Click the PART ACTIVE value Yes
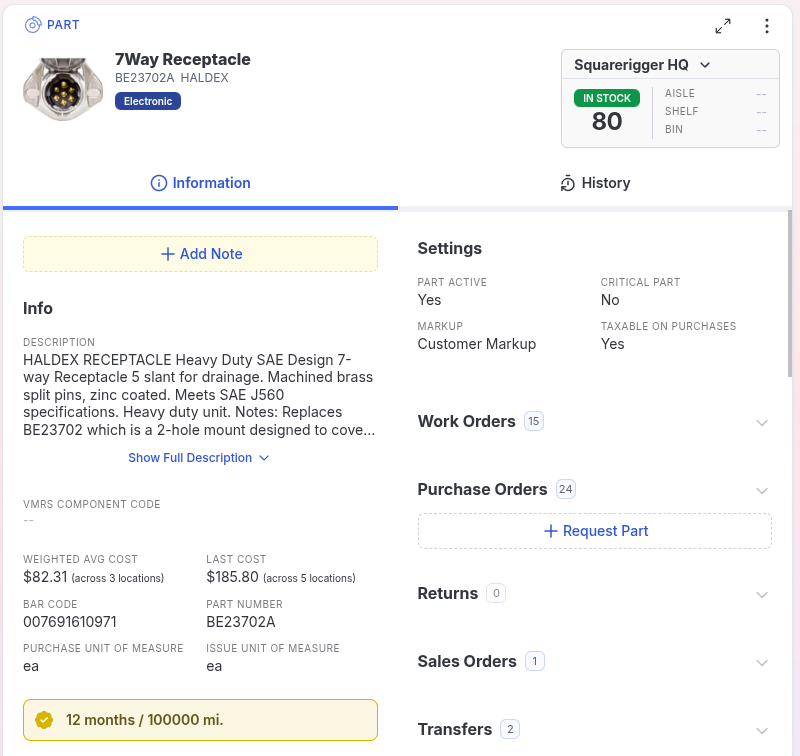The image size is (800, 756). coord(429,300)
